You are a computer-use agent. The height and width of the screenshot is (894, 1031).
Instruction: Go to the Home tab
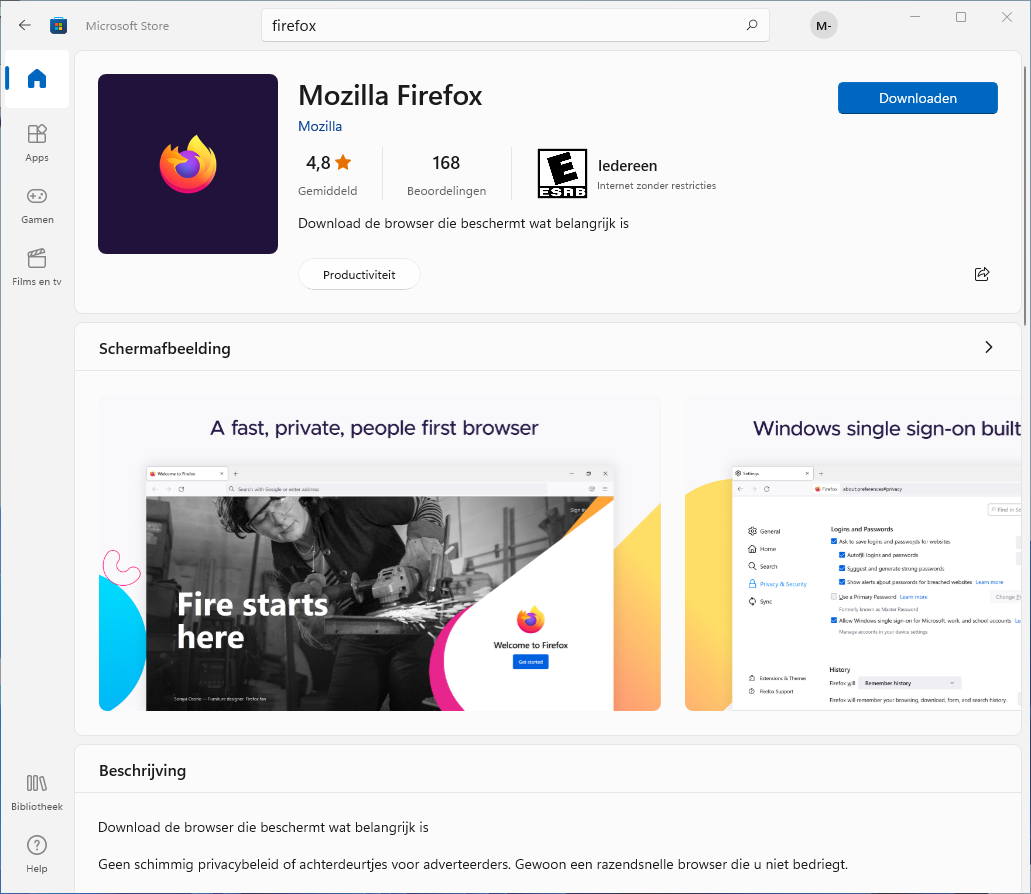point(37,79)
